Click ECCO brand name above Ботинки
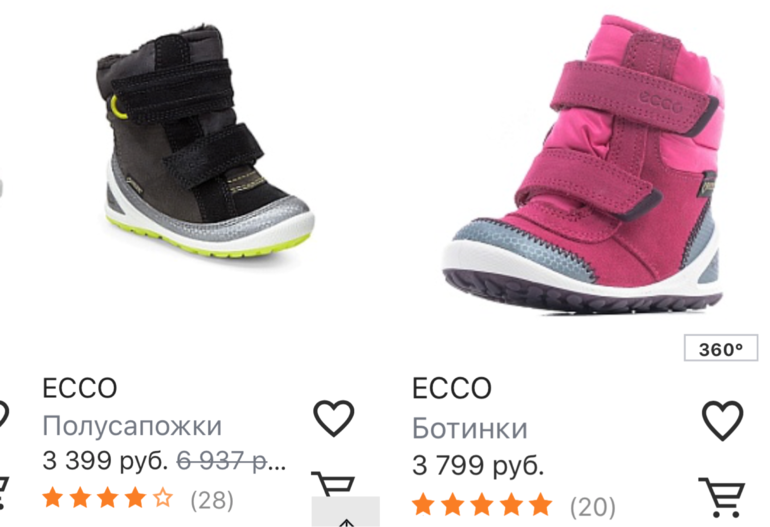This screenshot has height=527, width=770. [451, 388]
